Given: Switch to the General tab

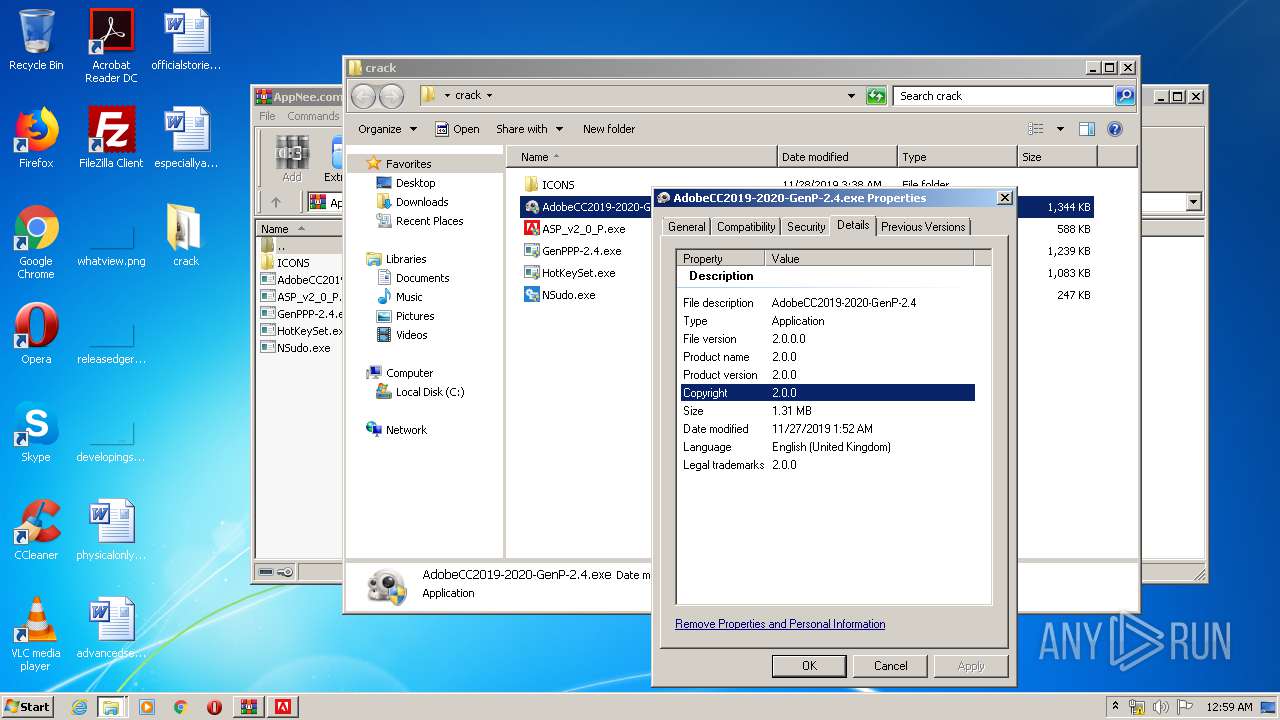Looking at the screenshot, I should pyautogui.click(x=687, y=227).
